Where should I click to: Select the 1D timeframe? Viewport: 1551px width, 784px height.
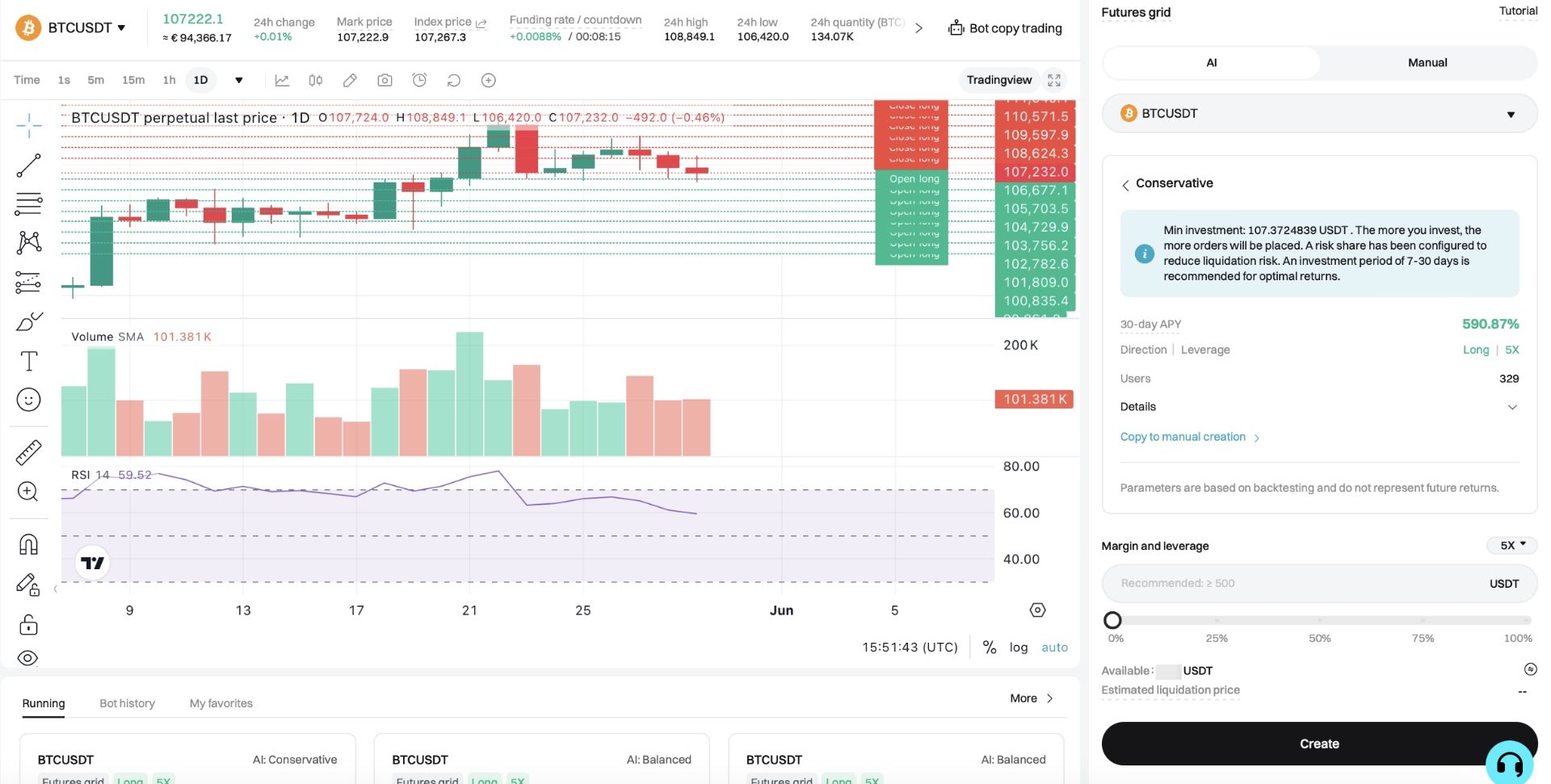pyautogui.click(x=201, y=80)
